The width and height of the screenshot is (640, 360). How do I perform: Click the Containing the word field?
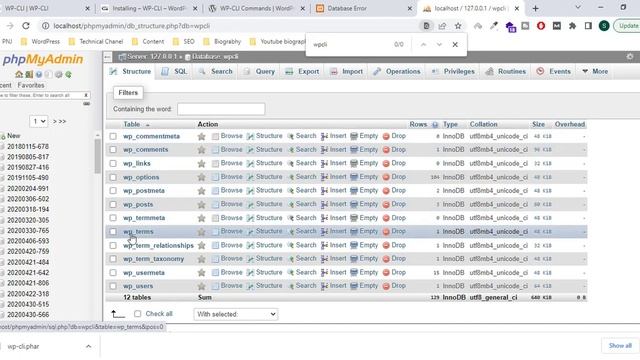[x=221, y=109]
